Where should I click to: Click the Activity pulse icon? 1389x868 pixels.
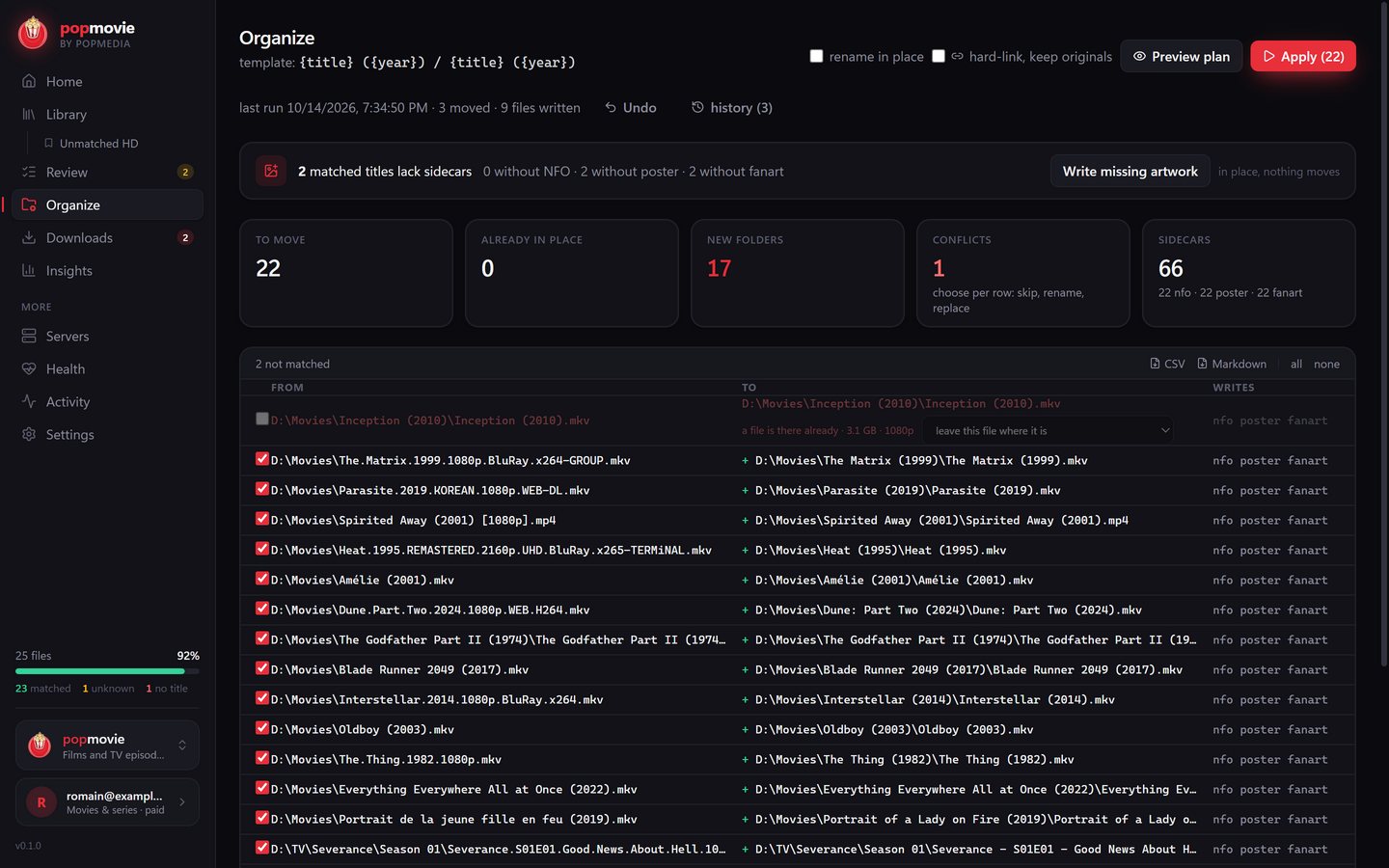coord(29,401)
